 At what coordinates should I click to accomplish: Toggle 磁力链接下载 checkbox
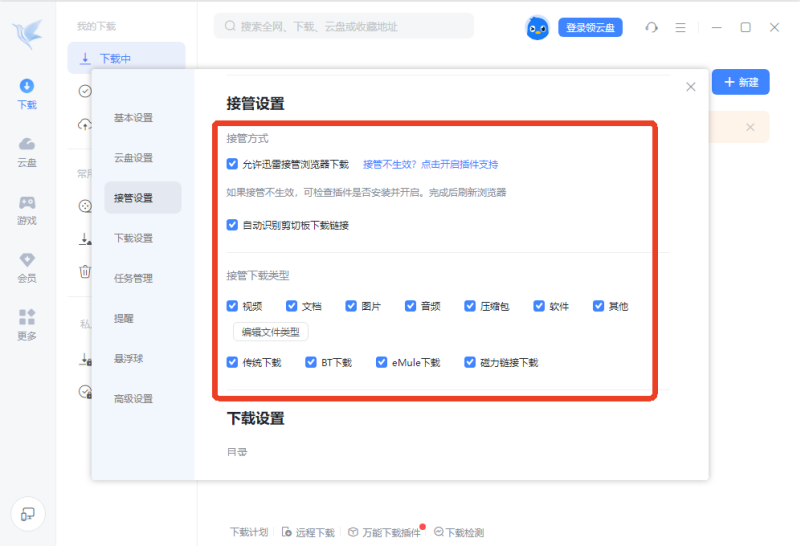pyautogui.click(x=470, y=362)
